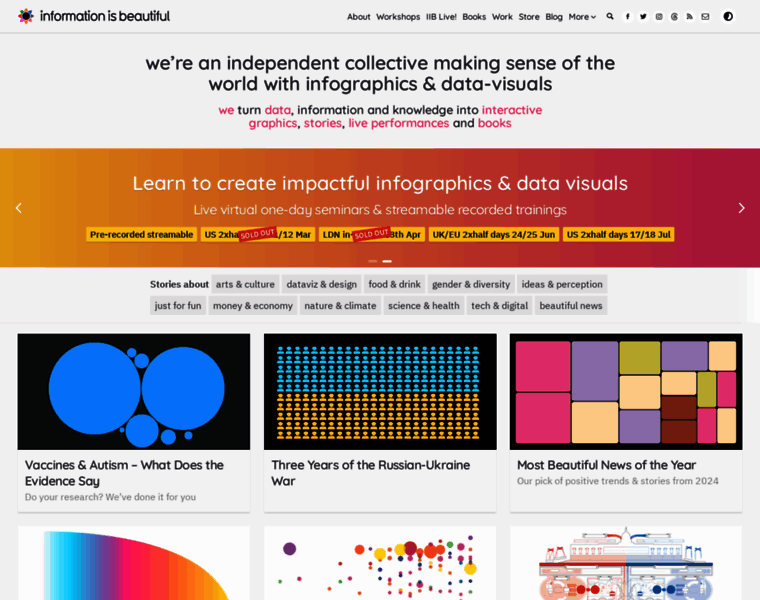Open the RSS feed icon
This screenshot has height=600, width=760.
690,16
